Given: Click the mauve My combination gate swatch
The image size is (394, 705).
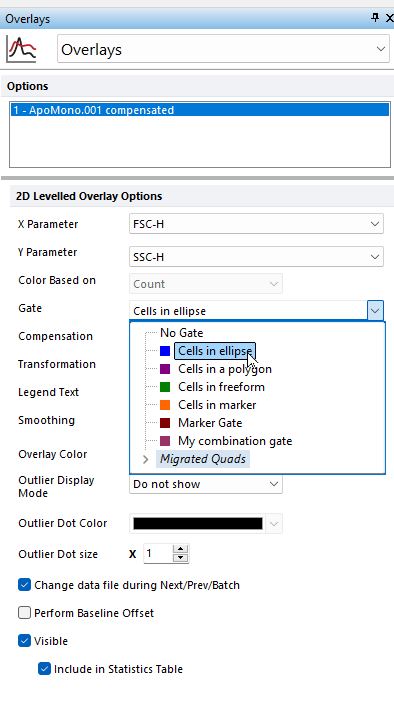Looking at the screenshot, I should pos(165,441).
